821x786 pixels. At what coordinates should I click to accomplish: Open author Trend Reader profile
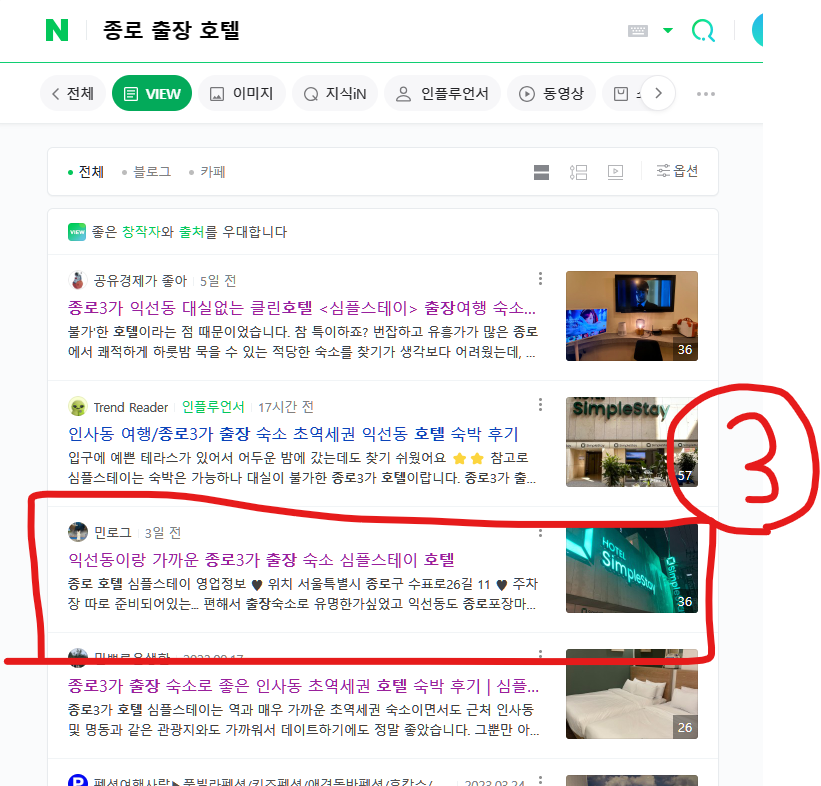pos(130,407)
